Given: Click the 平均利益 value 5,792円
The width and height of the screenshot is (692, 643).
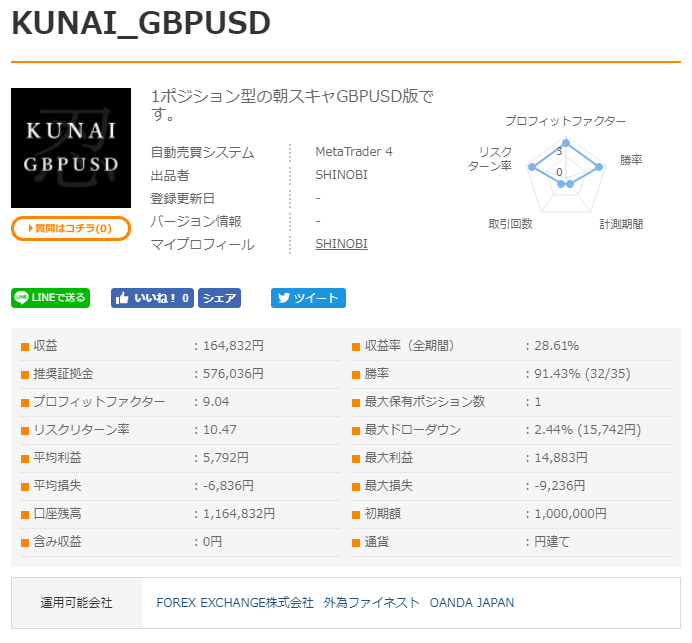Looking at the screenshot, I should pos(226,458).
